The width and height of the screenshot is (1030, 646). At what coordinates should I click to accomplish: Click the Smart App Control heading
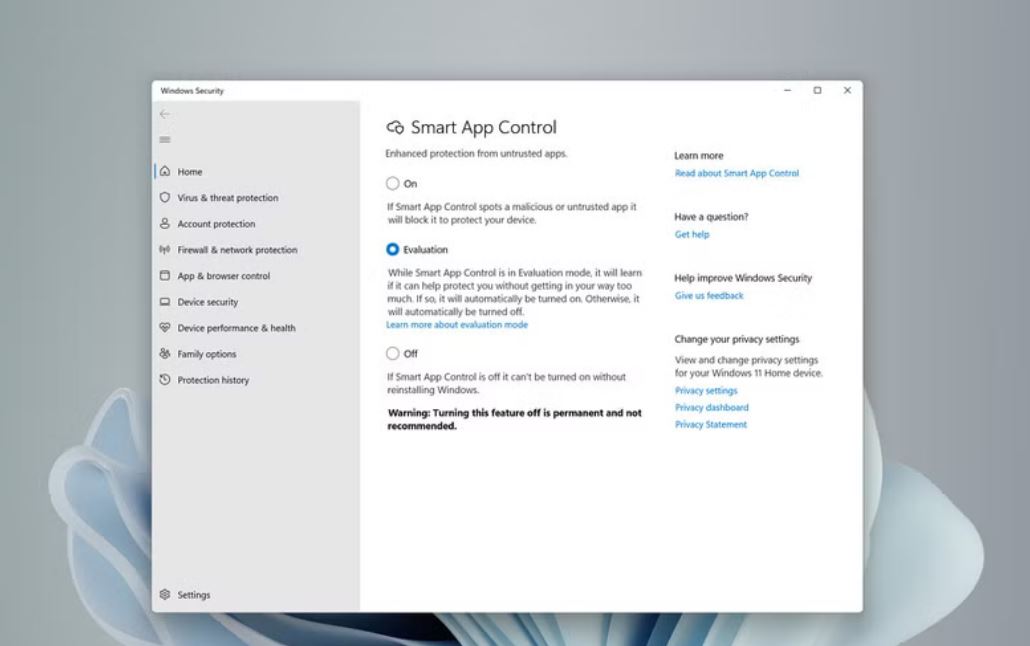[x=483, y=127]
